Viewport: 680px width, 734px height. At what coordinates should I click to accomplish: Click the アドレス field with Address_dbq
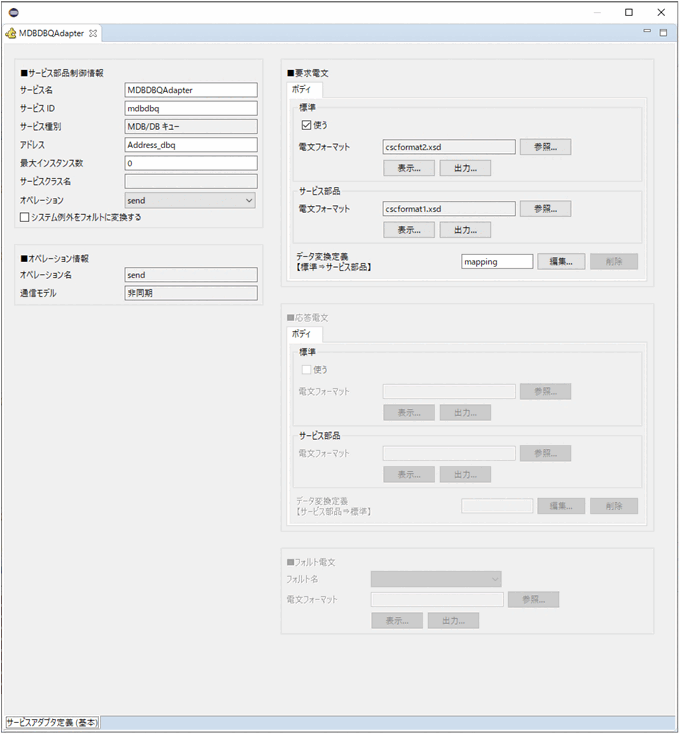[x=190, y=145]
